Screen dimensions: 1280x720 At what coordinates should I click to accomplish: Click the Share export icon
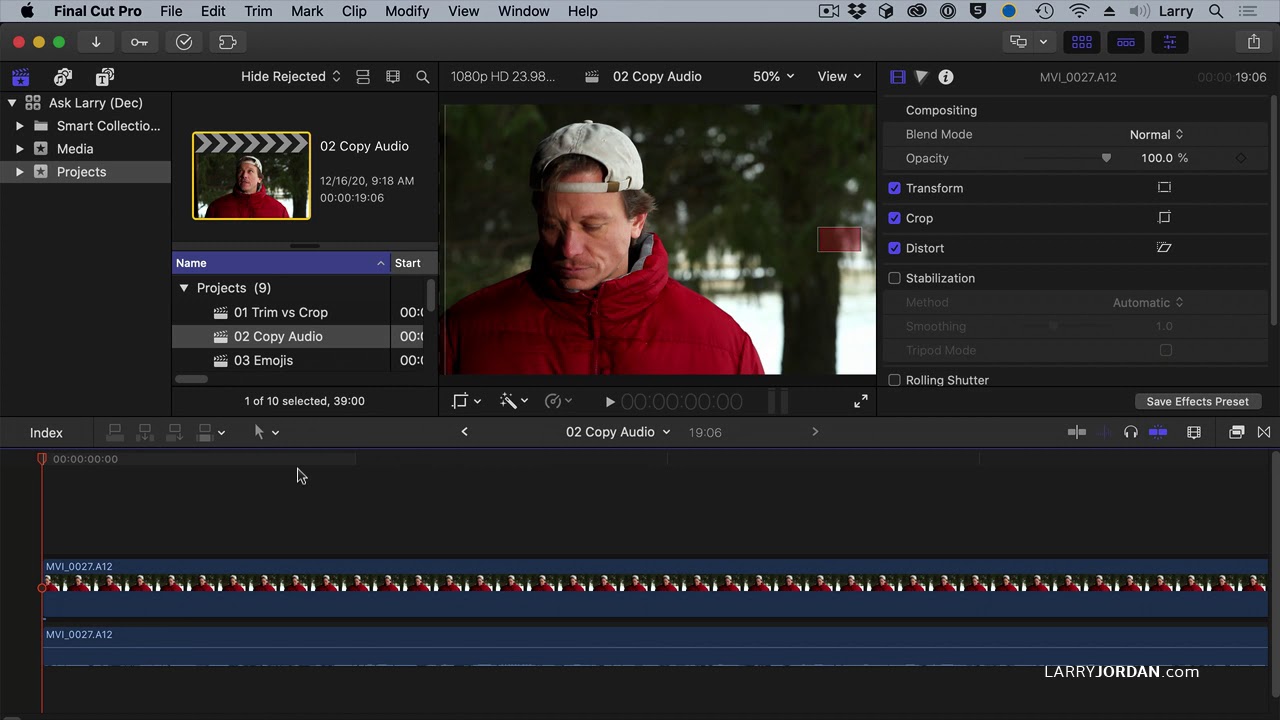click(1254, 42)
